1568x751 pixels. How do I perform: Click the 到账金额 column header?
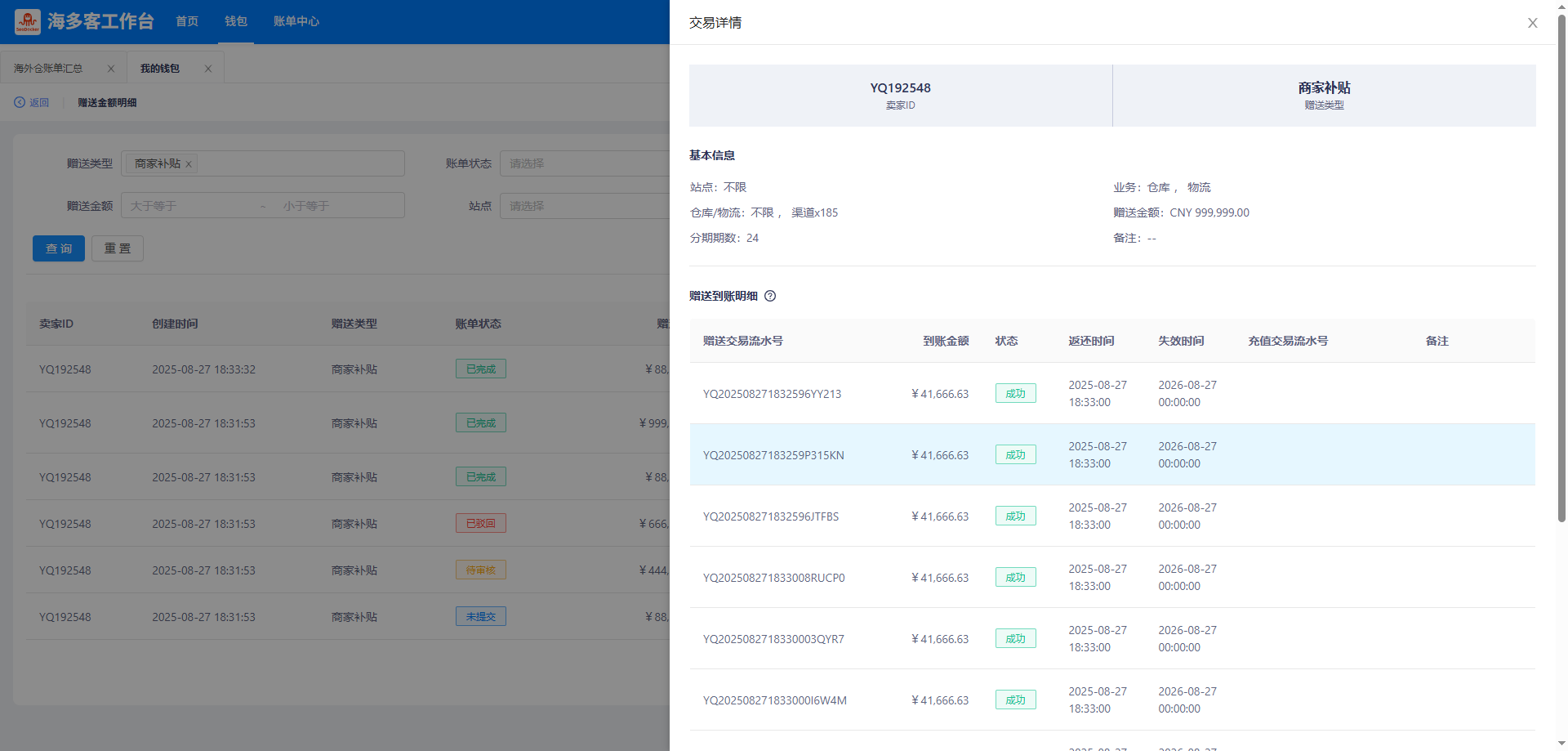click(x=946, y=341)
